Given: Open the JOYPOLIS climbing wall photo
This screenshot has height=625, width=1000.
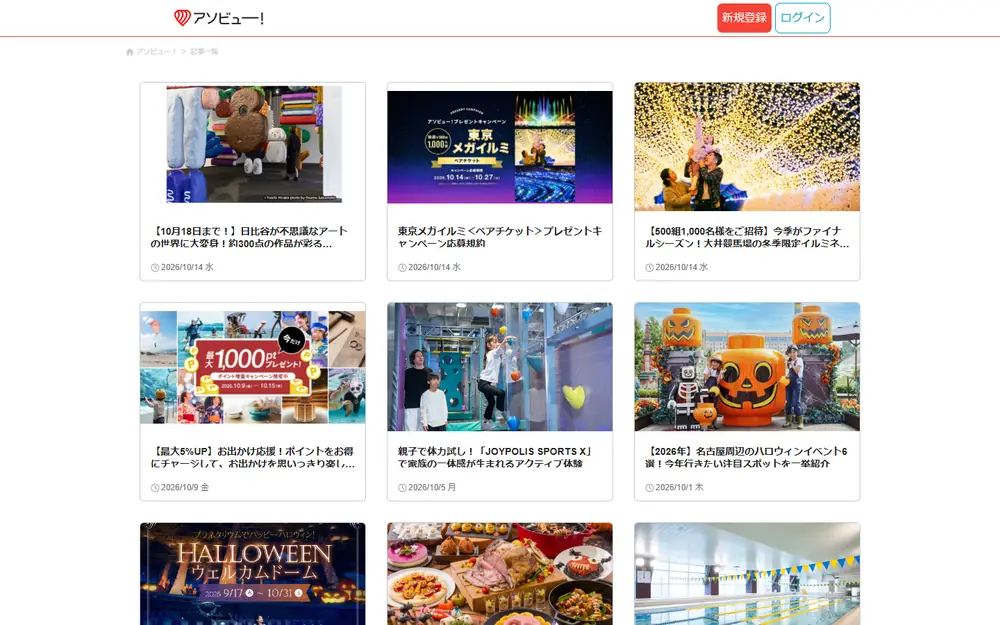Looking at the screenshot, I should [500, 367].
